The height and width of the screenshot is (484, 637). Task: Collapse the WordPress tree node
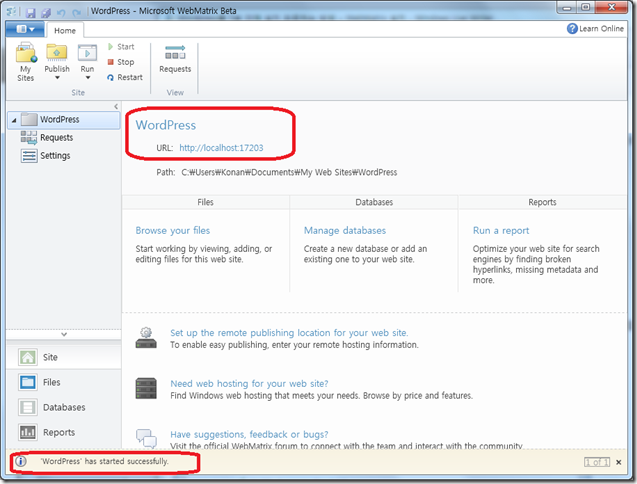click(x=14, y=120)
